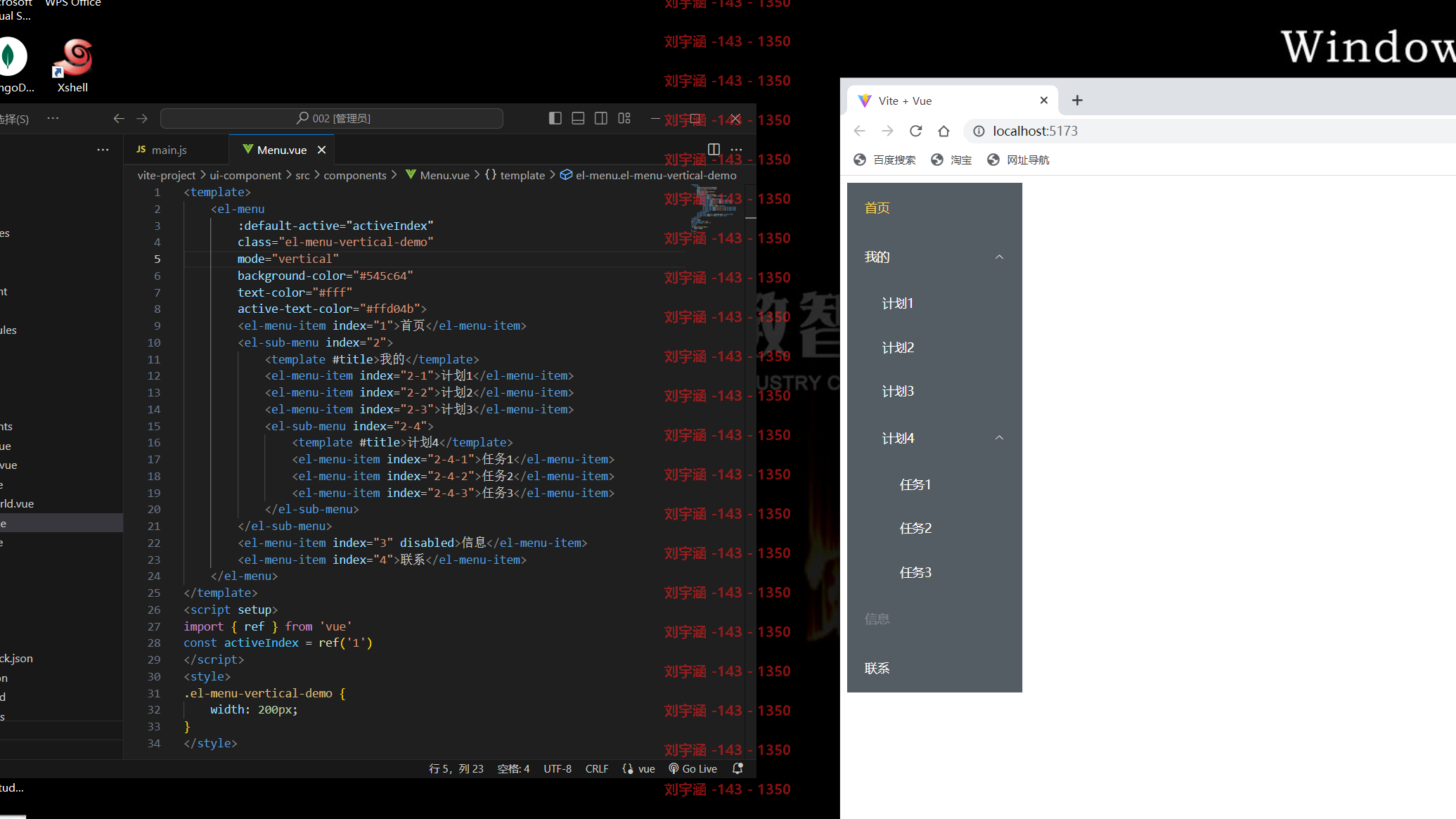Select the Vite + Vue browser tab
This screenshot has width=1456, height=819.
point(953,101)
